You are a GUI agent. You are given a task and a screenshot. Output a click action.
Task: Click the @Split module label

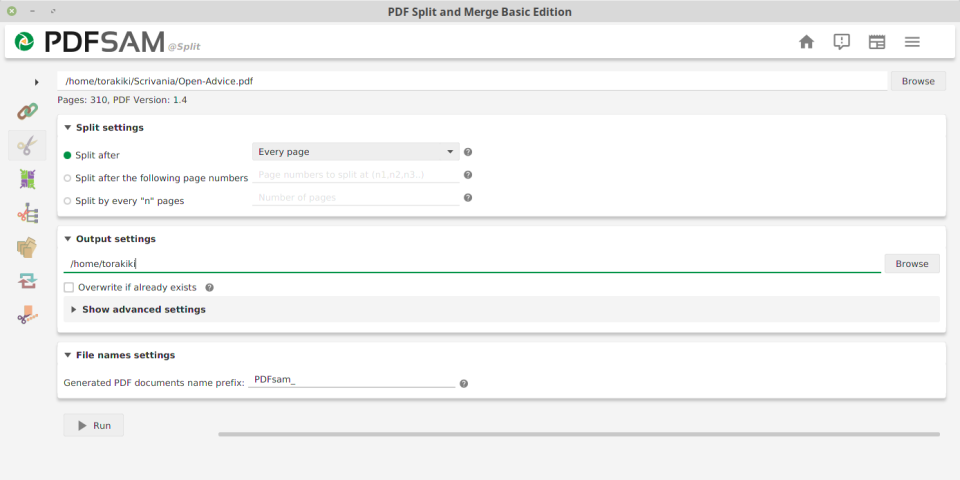184,47
